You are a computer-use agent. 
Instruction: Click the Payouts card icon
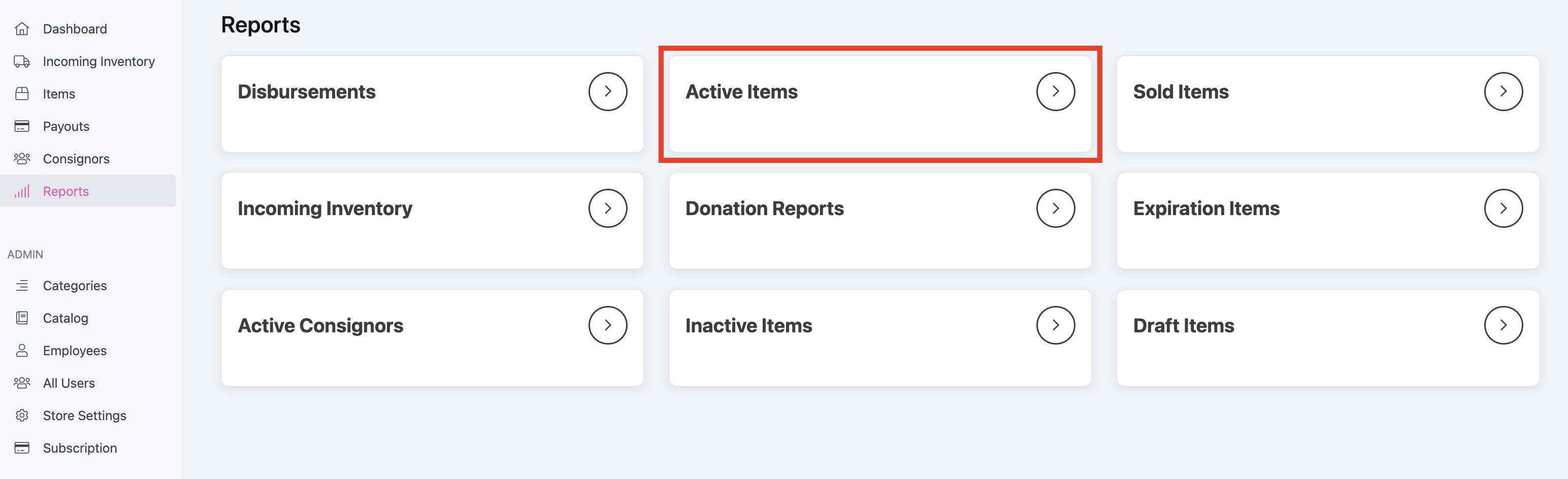22,126
